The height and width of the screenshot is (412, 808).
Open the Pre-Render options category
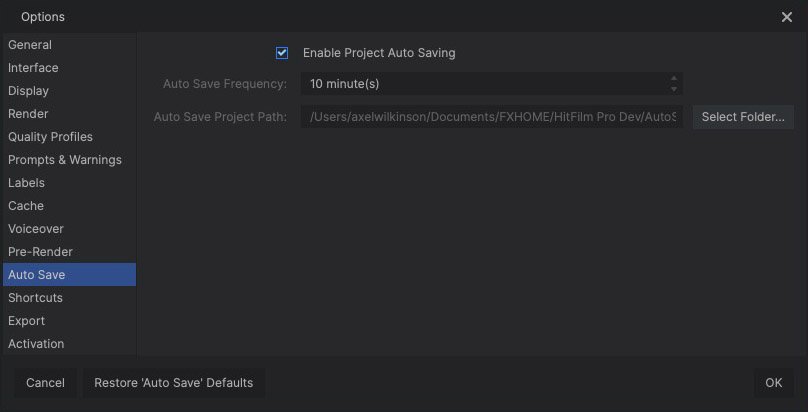point(40,252)
